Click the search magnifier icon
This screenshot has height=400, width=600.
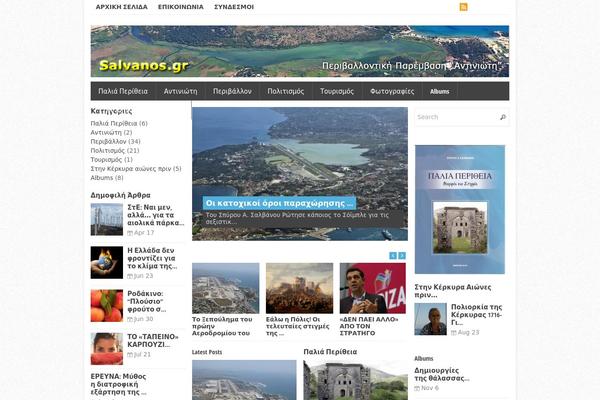coord(503,117)
